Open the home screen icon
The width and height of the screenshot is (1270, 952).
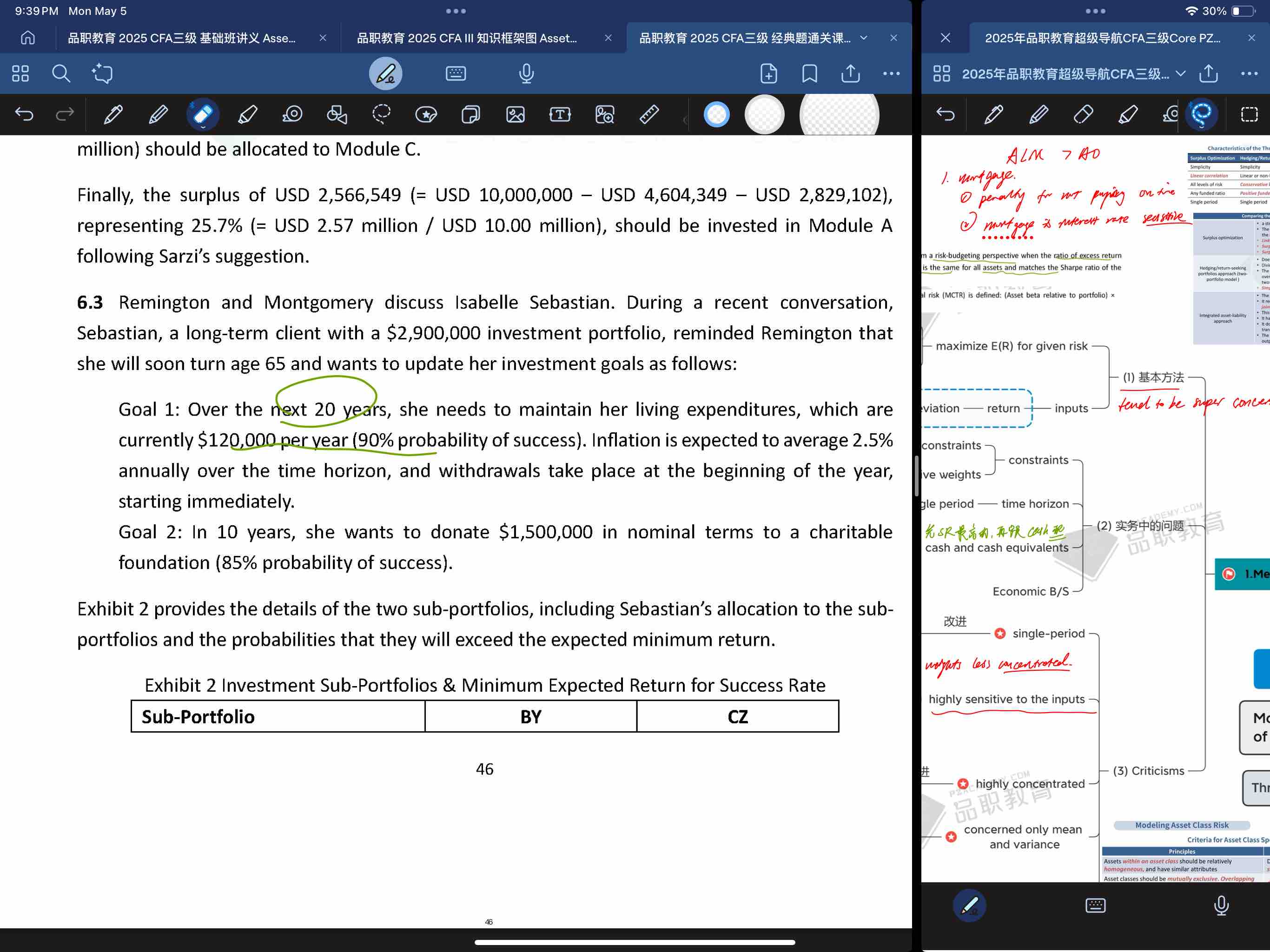coord(27,38)
